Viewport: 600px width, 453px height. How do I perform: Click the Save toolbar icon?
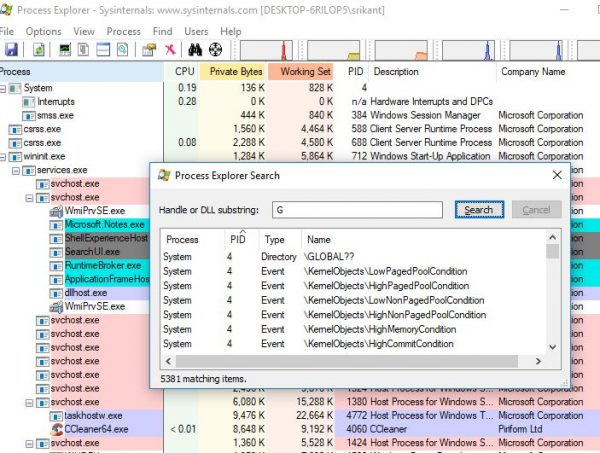(9, 48)
